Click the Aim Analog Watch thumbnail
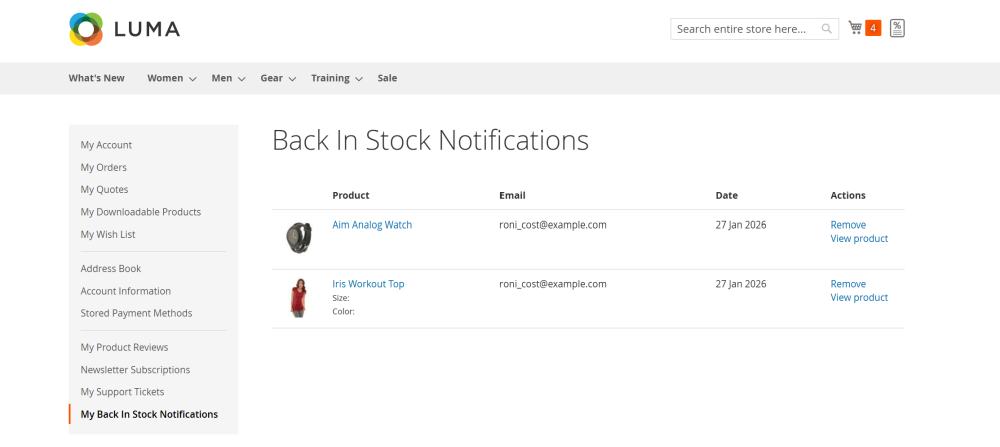Viewport: 1000px width, 447px height. pyautogui.click(x=298, y=238)
